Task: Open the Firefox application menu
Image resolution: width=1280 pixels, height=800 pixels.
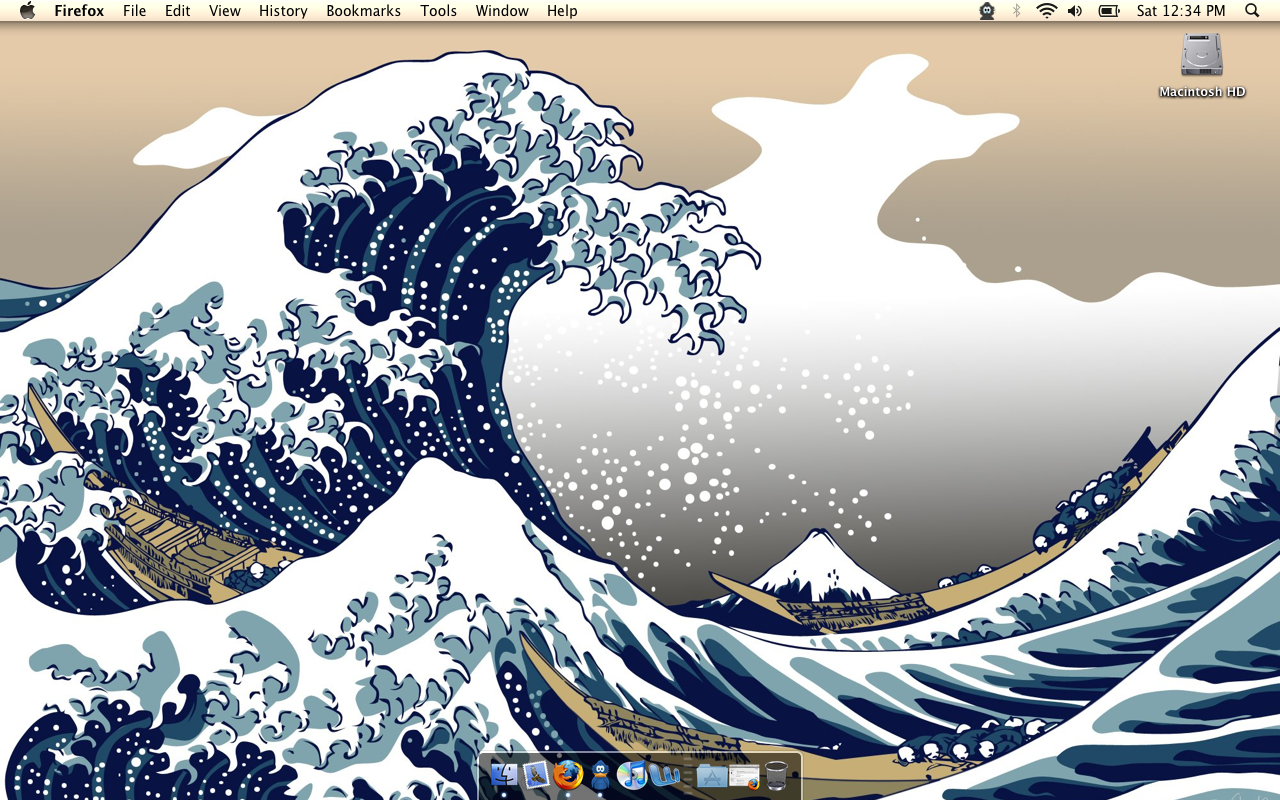Action: (79, 11)
